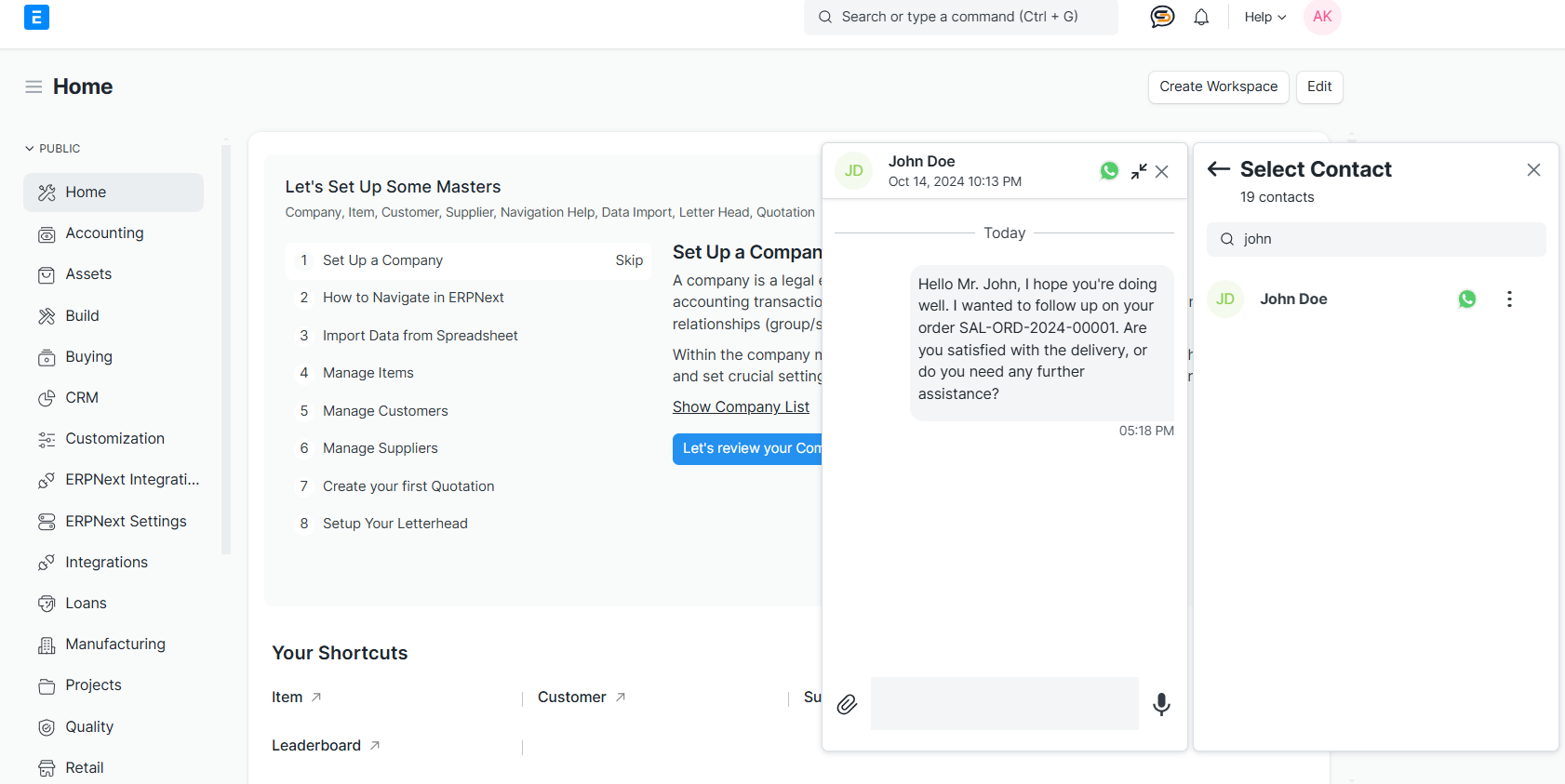Viewport: 1565px width, 784px height.
Task: Click the microphone voice message icon
Action: tap(1161, 704)
